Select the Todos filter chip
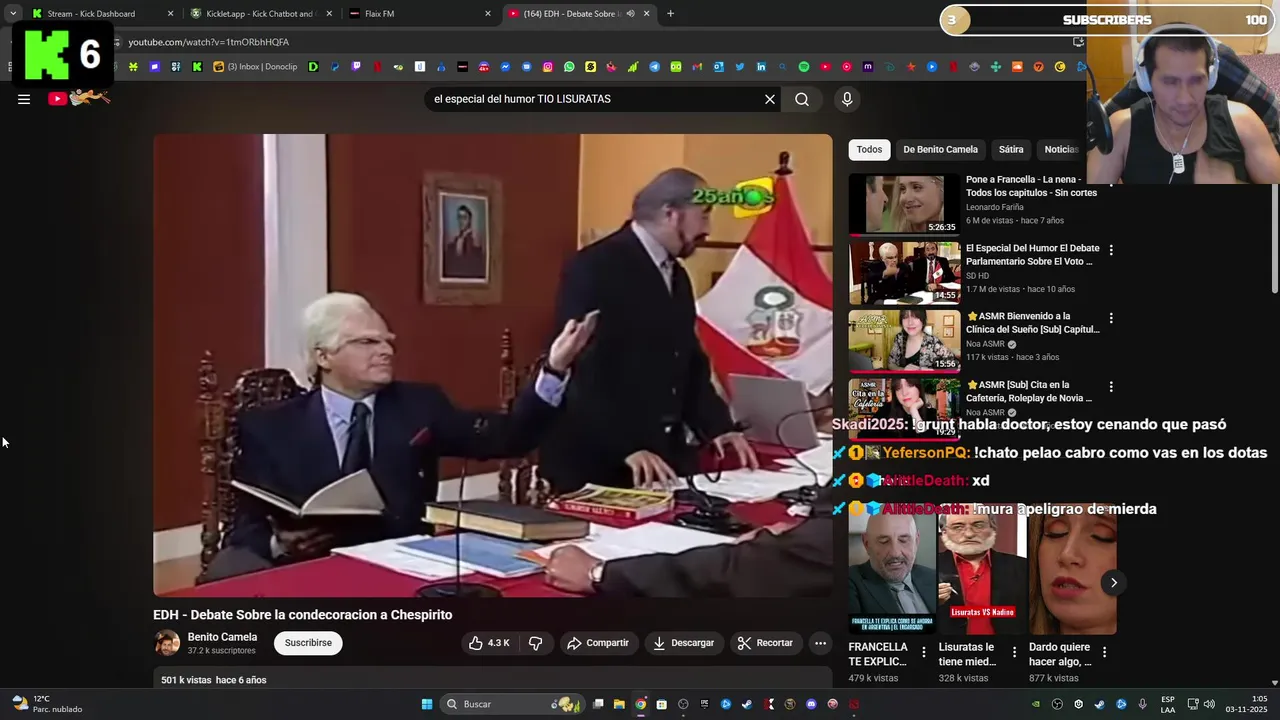Image resolution: width=1280 pixels, height=720 pixels. click(869, 149)
